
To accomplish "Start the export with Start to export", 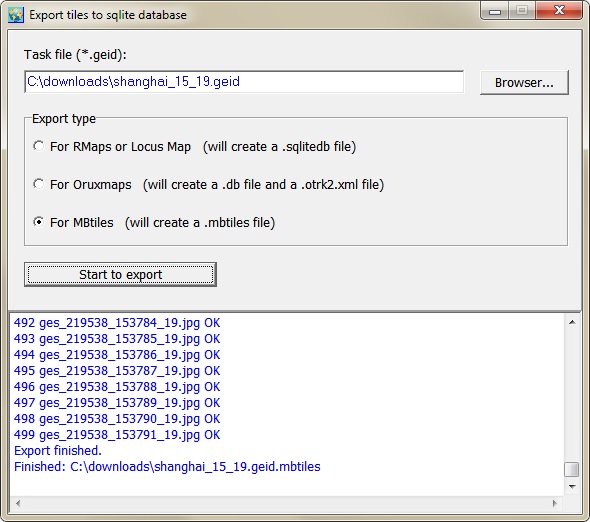I will click(x=120, y=275).
